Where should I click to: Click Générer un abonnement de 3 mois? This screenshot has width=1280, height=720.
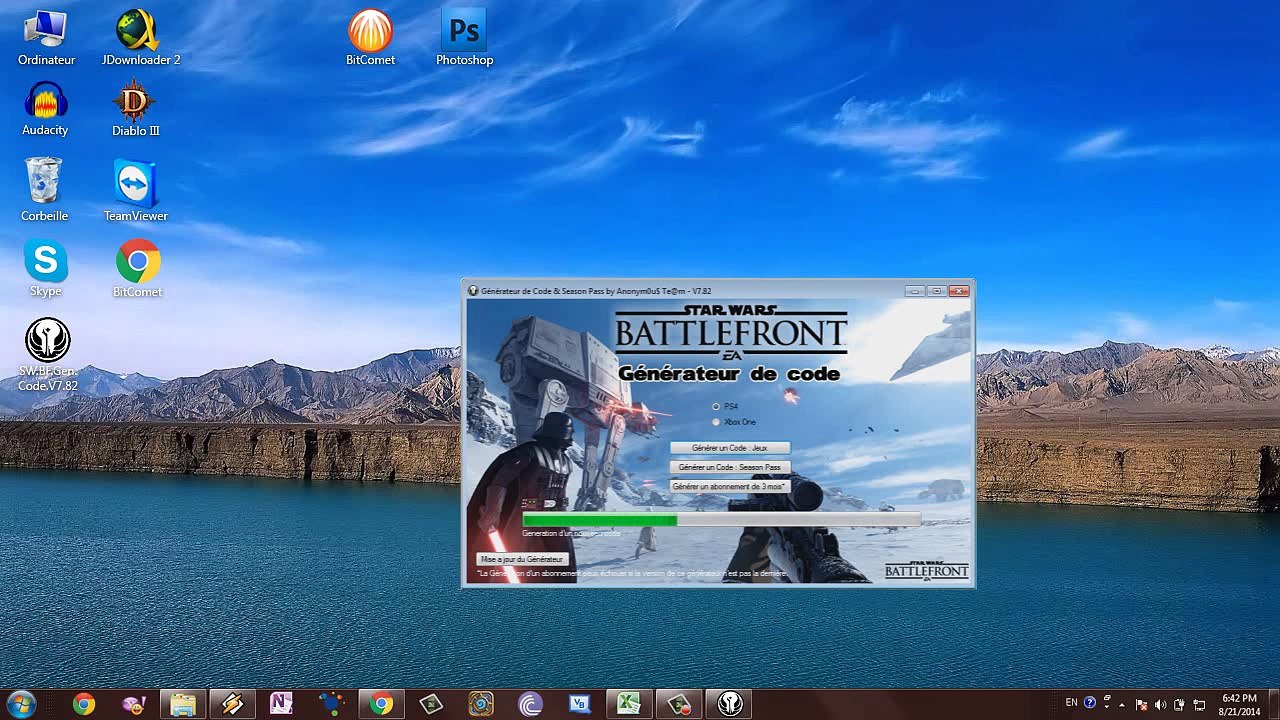click(730, 486)
